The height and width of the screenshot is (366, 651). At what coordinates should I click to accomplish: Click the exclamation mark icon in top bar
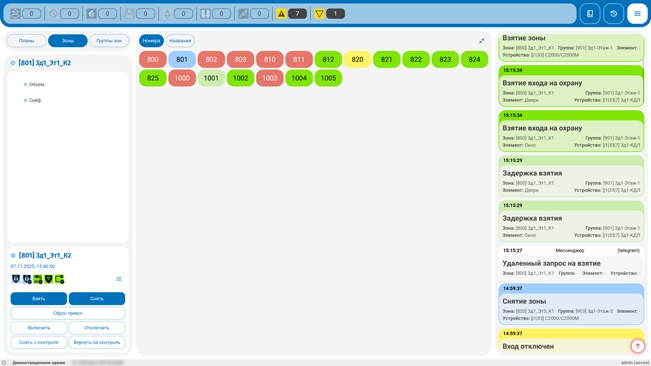point(206,14)
